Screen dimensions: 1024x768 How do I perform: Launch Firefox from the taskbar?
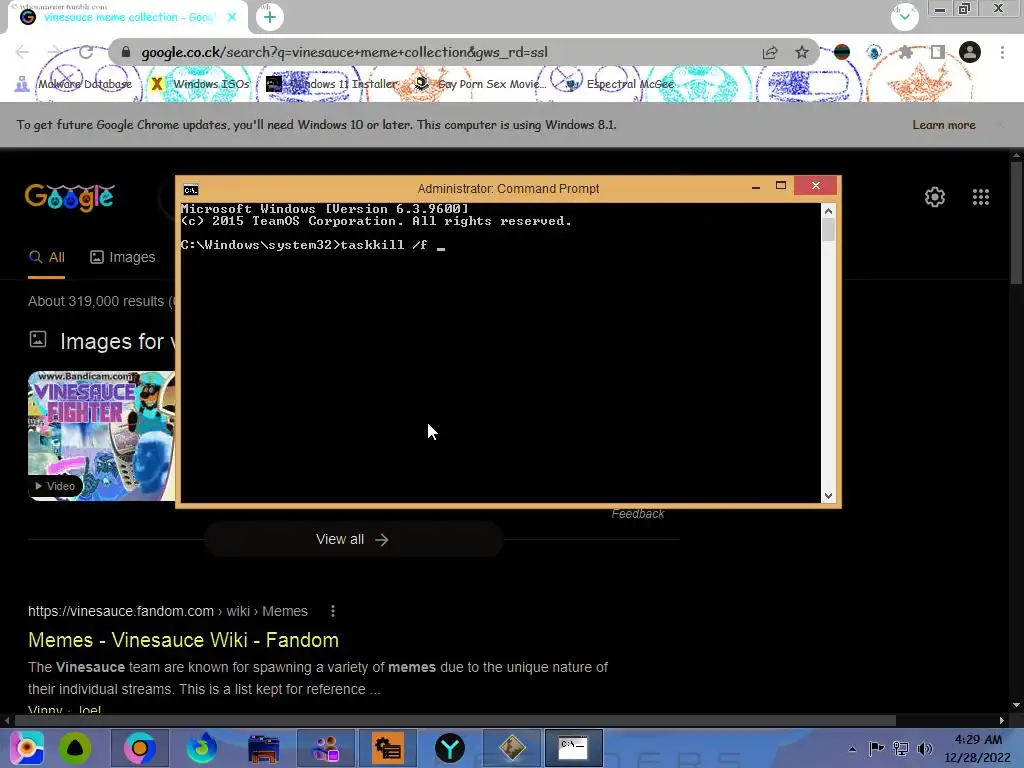click(x=201, y=748)
